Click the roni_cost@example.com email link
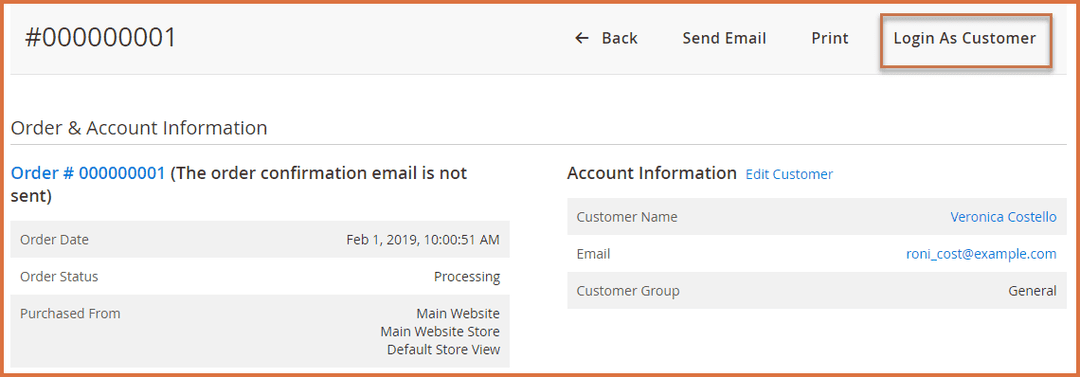 (982, 254)
